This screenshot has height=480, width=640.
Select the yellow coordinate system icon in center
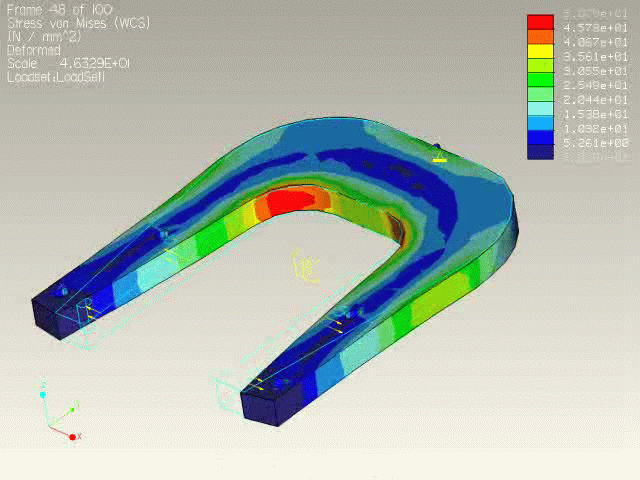pos(304,266)
